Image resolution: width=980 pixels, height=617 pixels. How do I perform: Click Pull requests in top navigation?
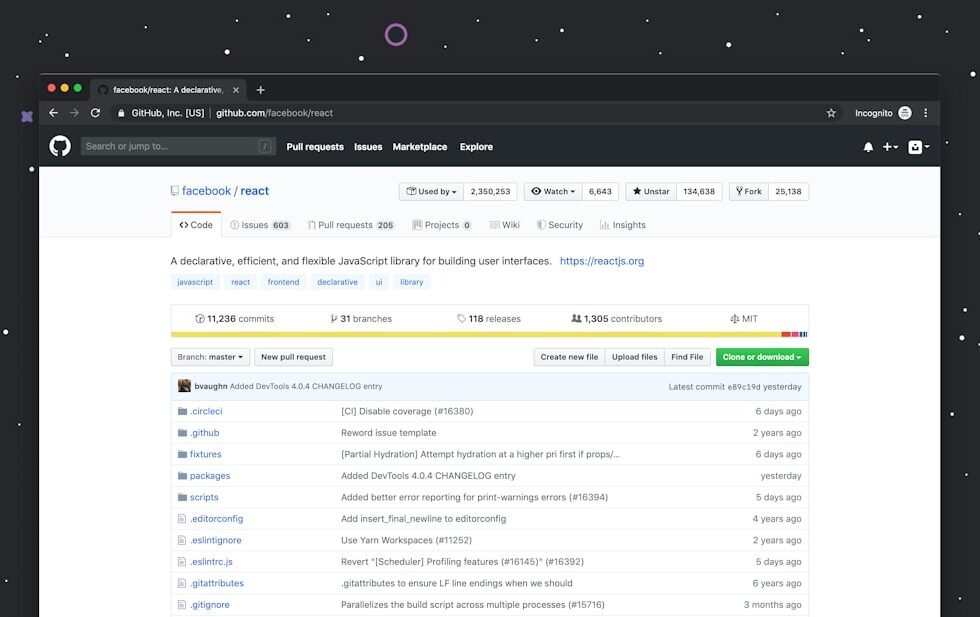(315, 147)
